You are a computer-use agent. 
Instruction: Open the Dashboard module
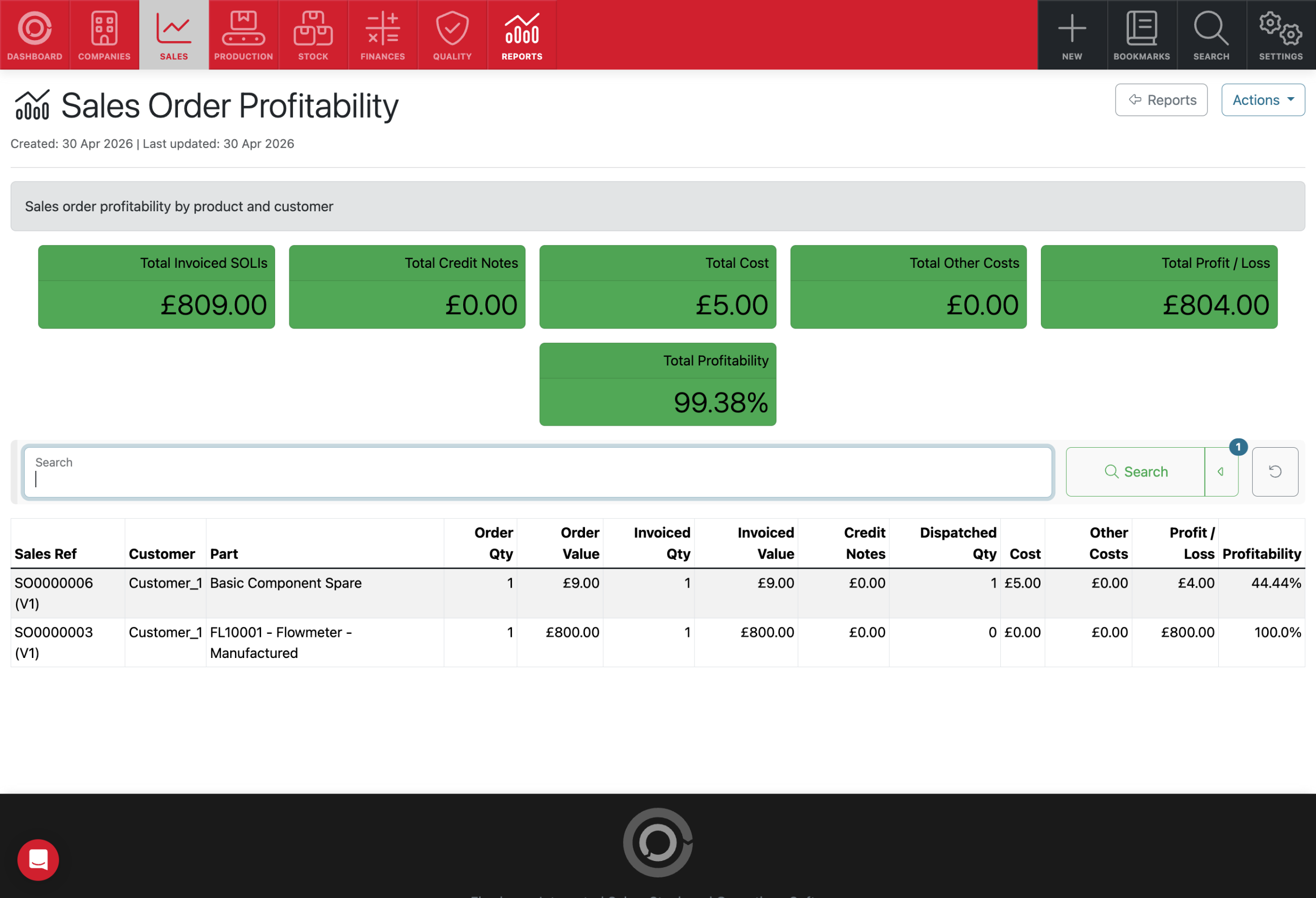(34, 35)
